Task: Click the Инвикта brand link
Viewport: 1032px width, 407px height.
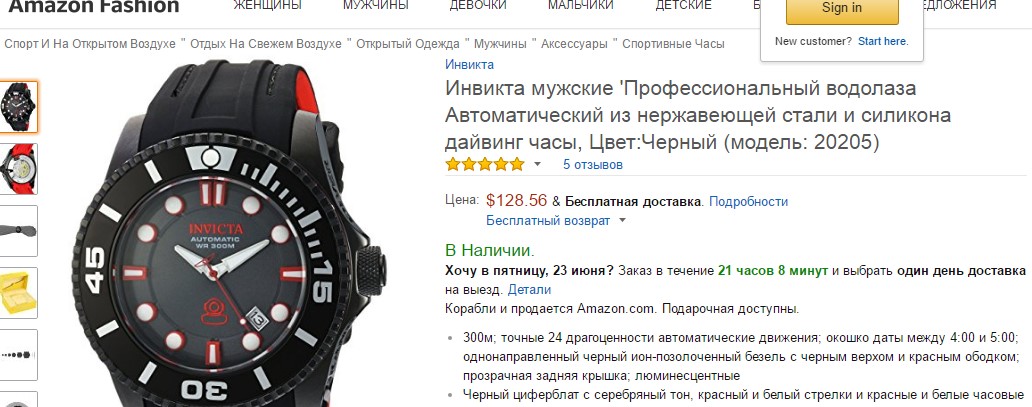Action: 469,65
